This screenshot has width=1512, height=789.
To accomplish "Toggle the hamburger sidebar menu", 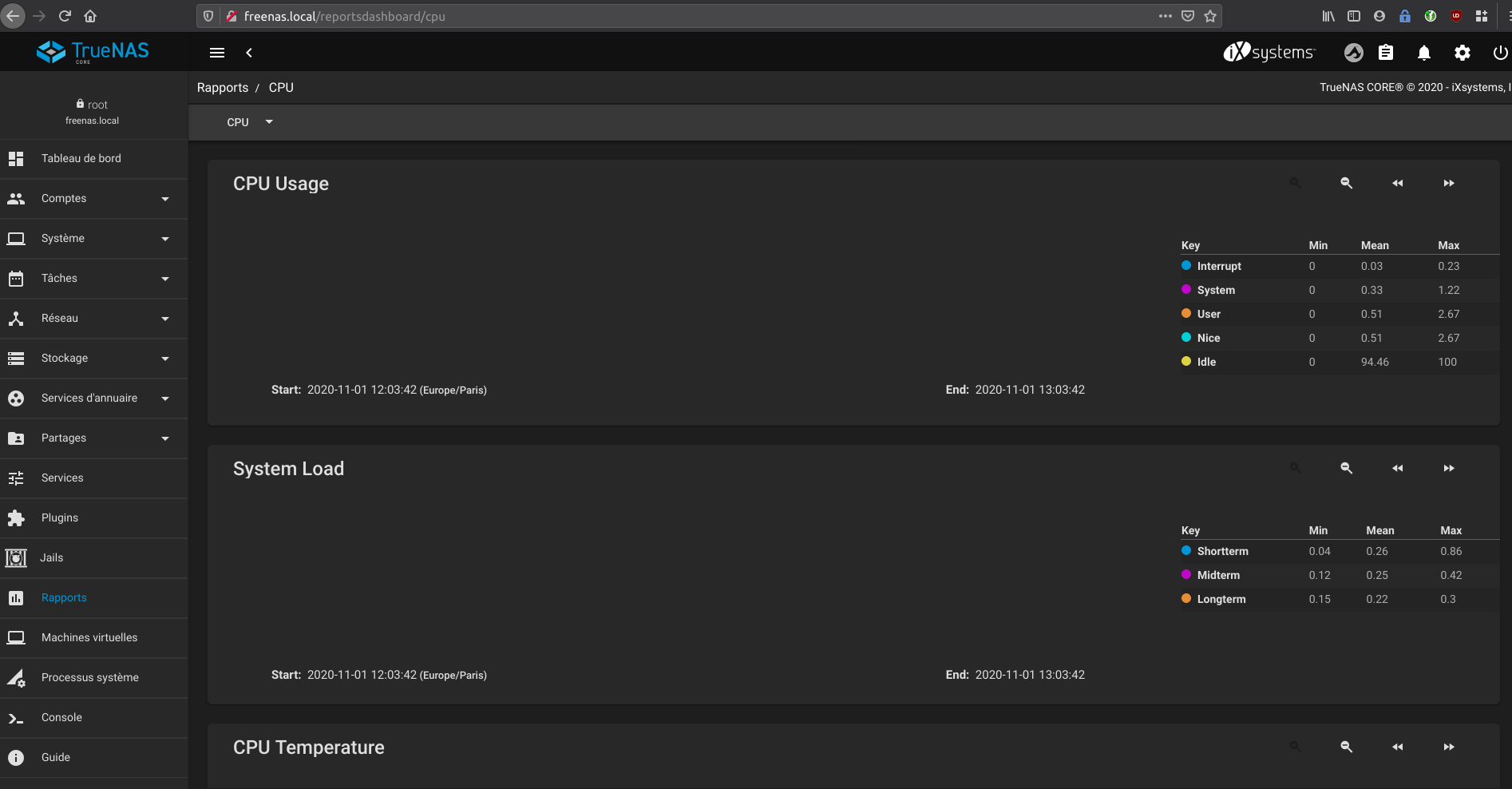I will [217, 53].
